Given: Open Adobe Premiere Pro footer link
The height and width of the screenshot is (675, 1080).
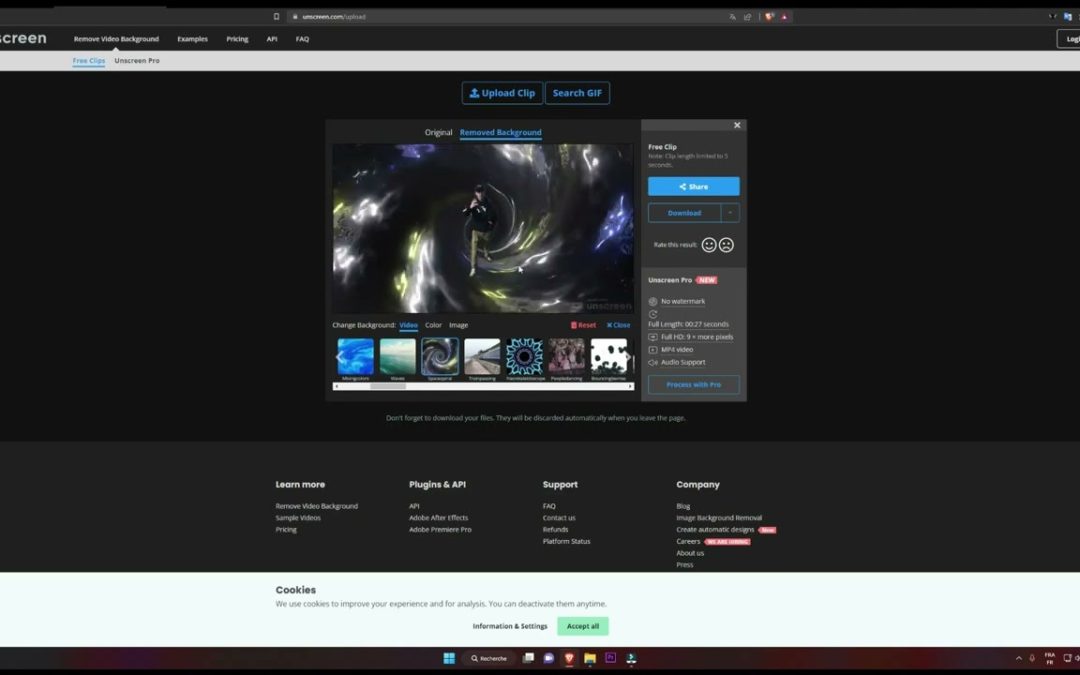Looking at the screenshot, I should (x=440, y=530).
